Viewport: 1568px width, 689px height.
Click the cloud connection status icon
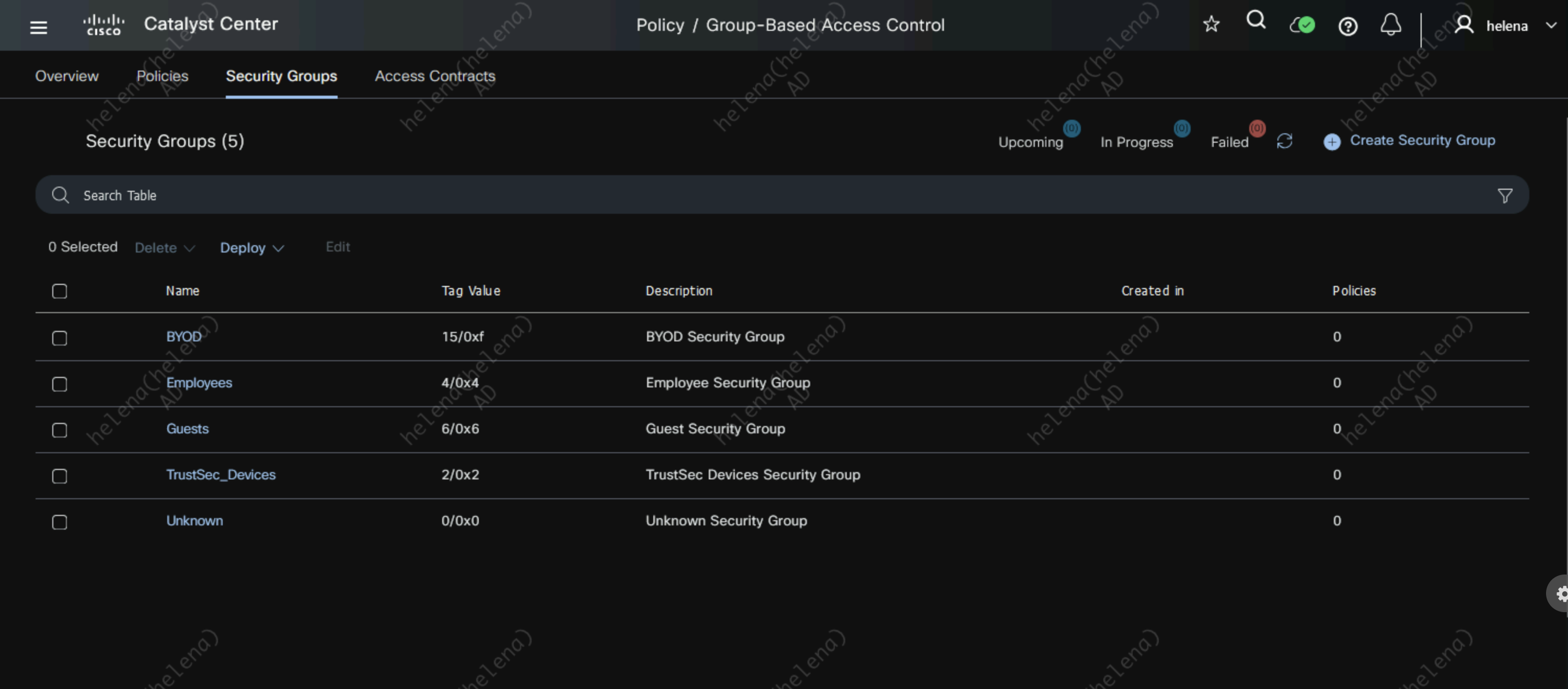pyautogui.click(x=1302, y=25)
